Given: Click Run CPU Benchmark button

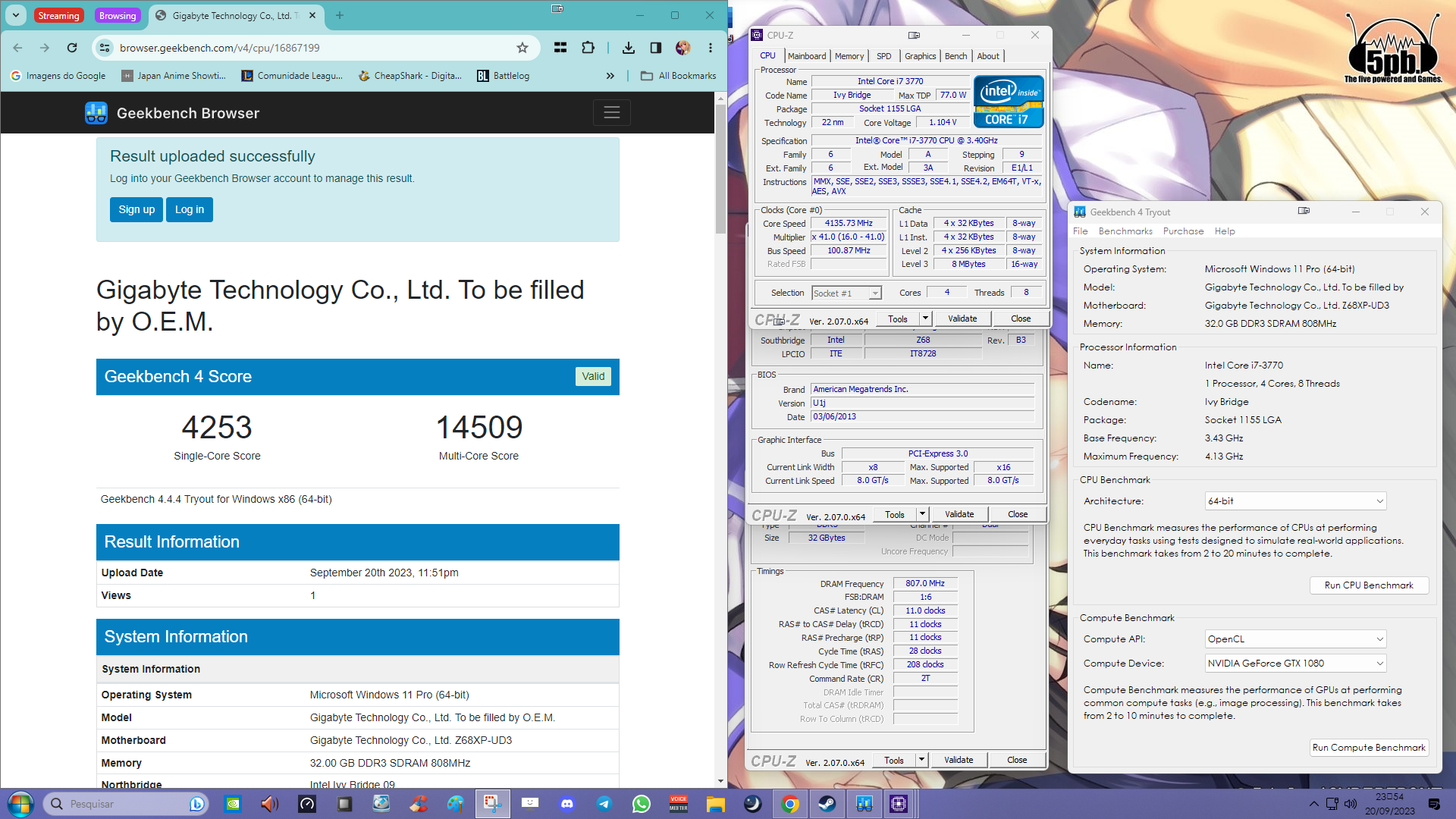Looking at the screenshot, I should click(1369, 585).
